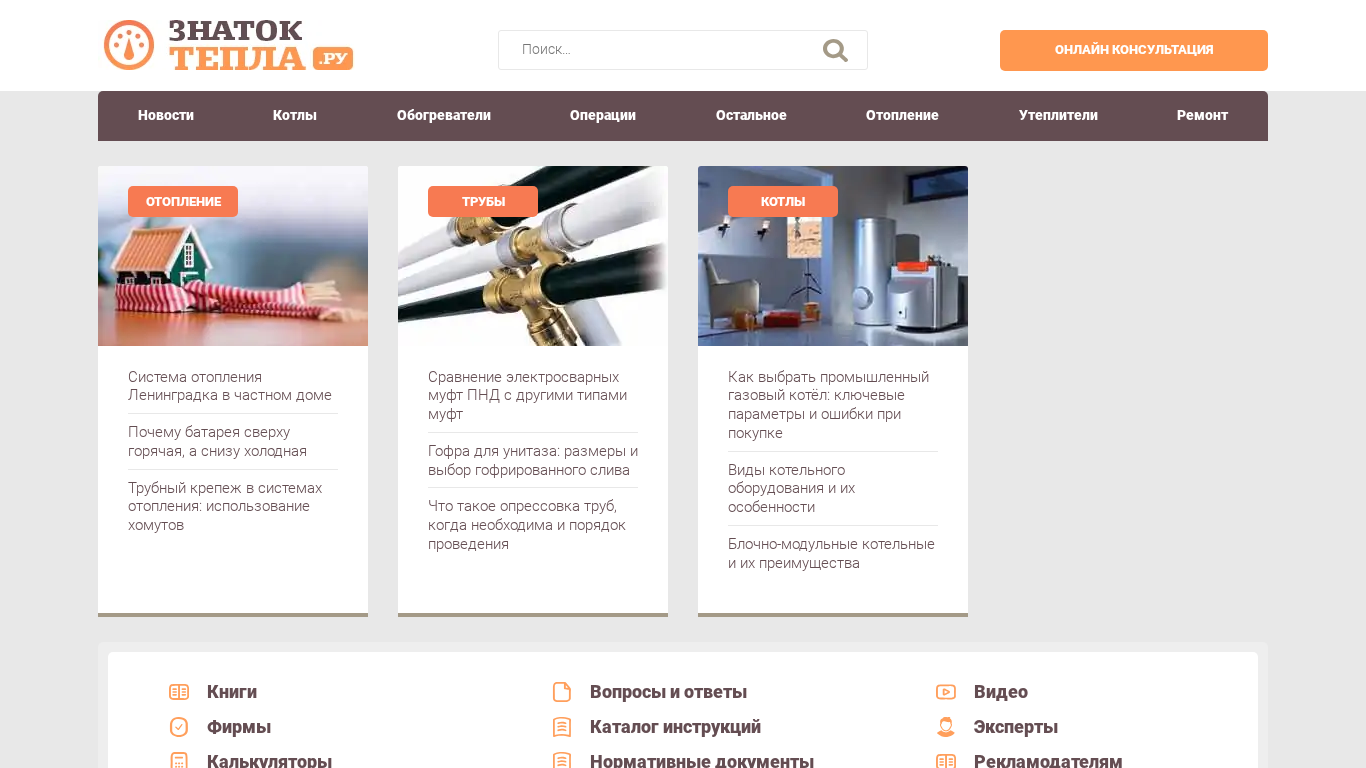1366x768 pixels.
Task: Click the play icon beside Видео
Action: [x=946, y=692]
